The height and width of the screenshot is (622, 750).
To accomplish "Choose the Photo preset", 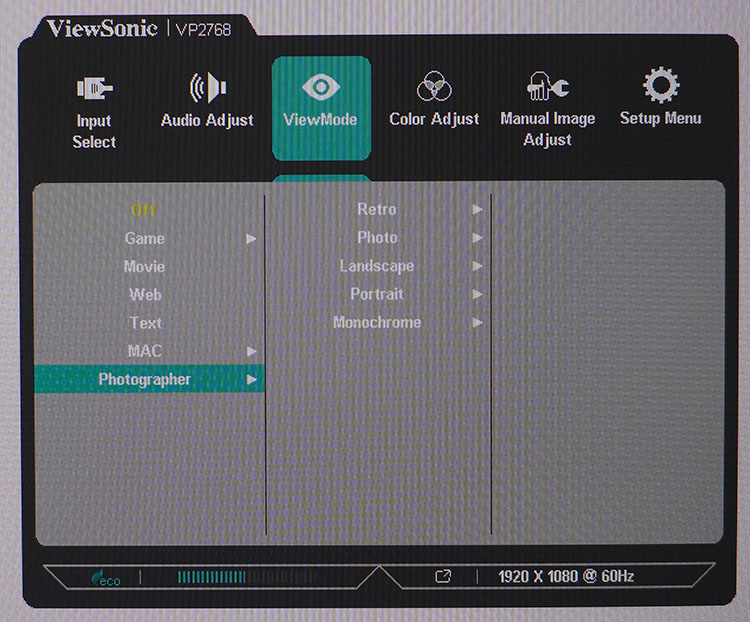I will [377, 237].
